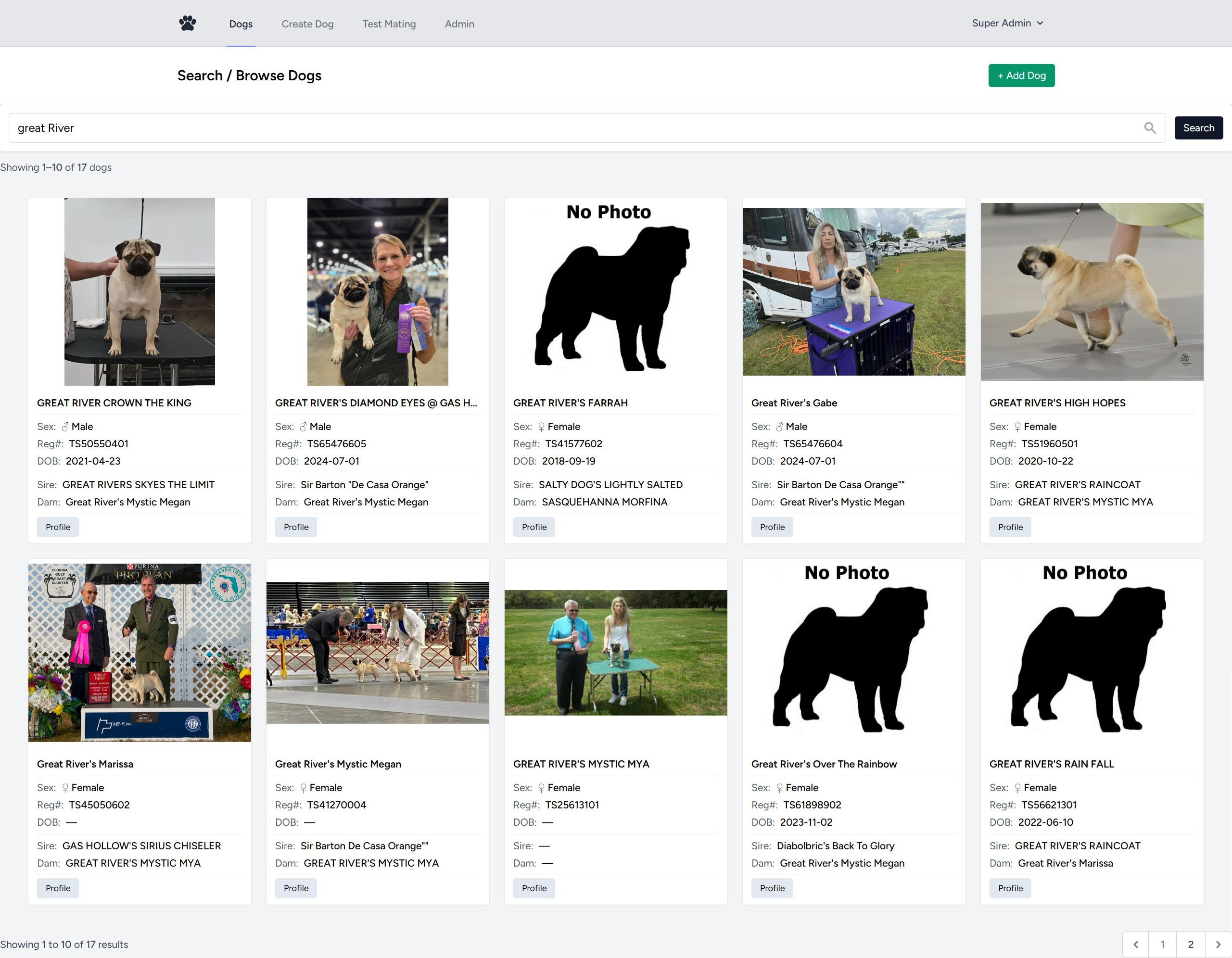The height and width of the screenshot is (958, 1232).
Task: Click the previous page chevron arrow
Action: click(x=1135, y=944)
